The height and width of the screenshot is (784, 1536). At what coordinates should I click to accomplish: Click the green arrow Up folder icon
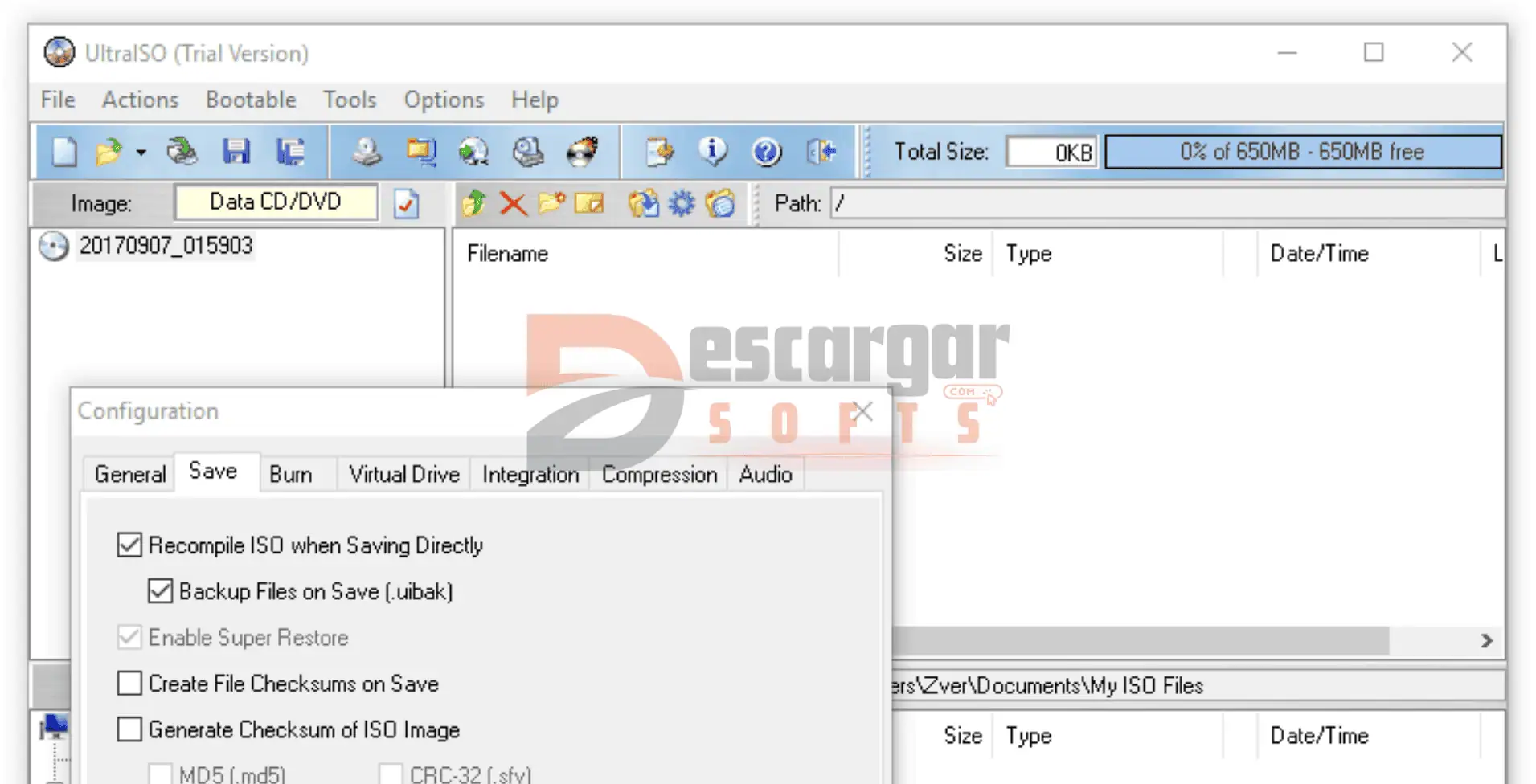pos(474,204)
